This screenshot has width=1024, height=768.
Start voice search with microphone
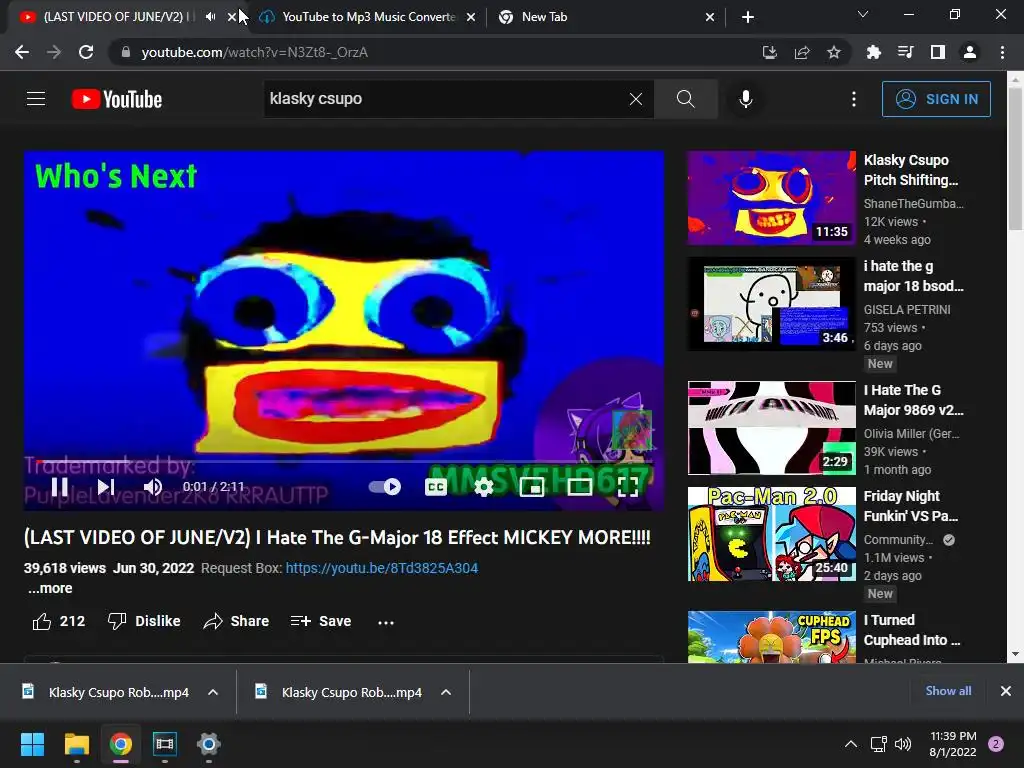pos(745,99)
